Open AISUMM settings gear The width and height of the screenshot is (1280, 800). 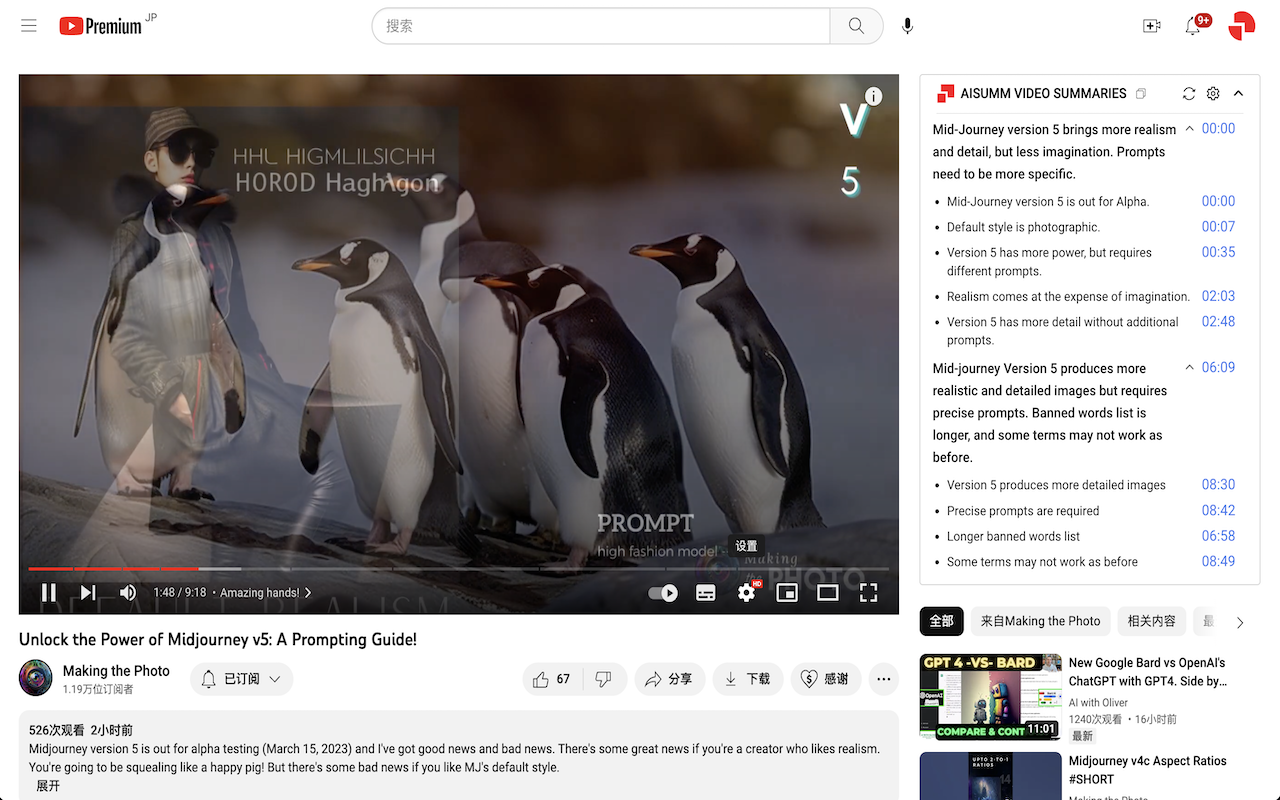pyautogui.click(x=1213, y=93)
